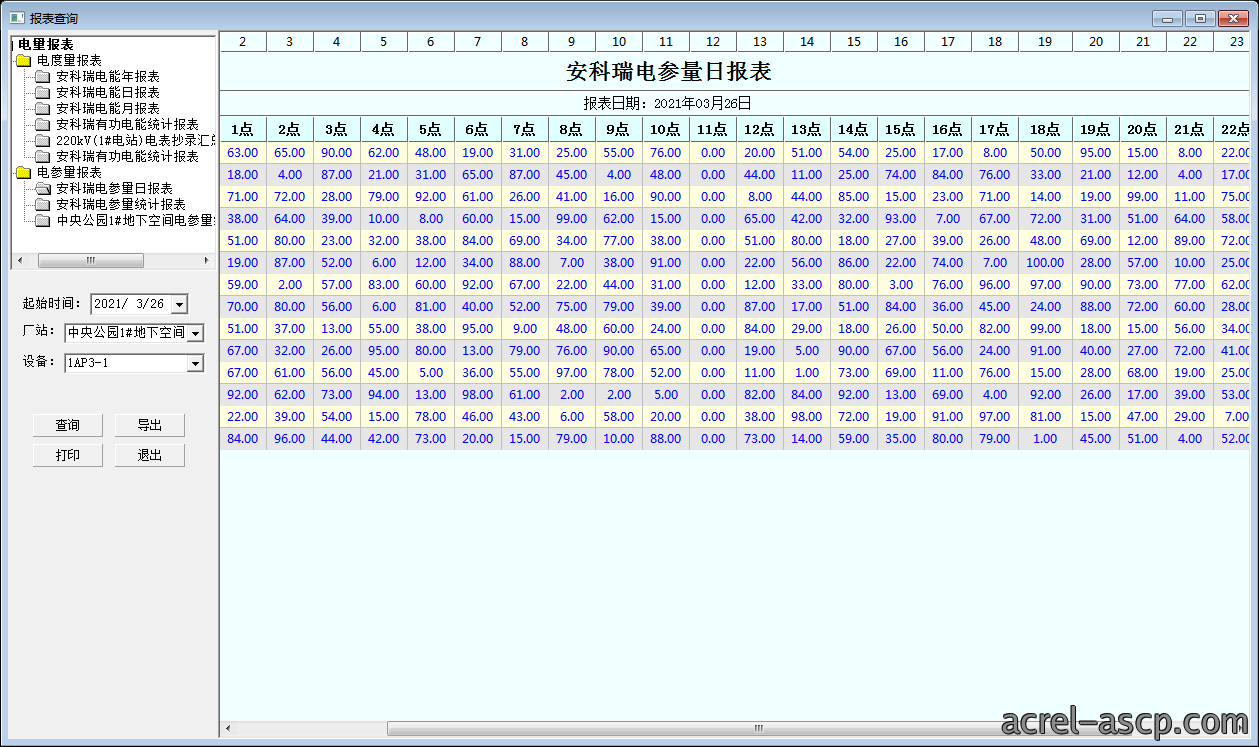Click the tree panel's right scroll arrow
The width and height of the screenshot is (1259, 747).
point(207,260)
